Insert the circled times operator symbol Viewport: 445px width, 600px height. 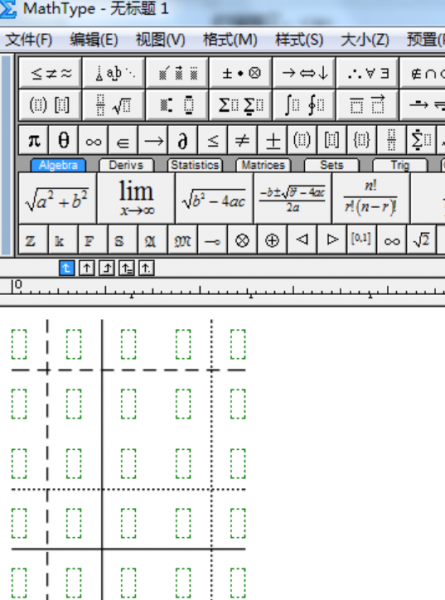[242, 240]
